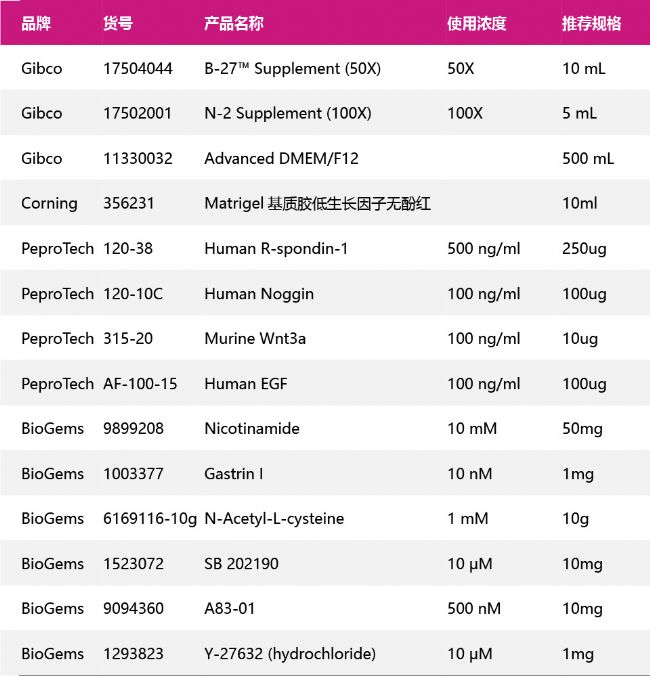Click the 品牌 column header
Viewport: 650px width, 676px height.
point(36,23)
